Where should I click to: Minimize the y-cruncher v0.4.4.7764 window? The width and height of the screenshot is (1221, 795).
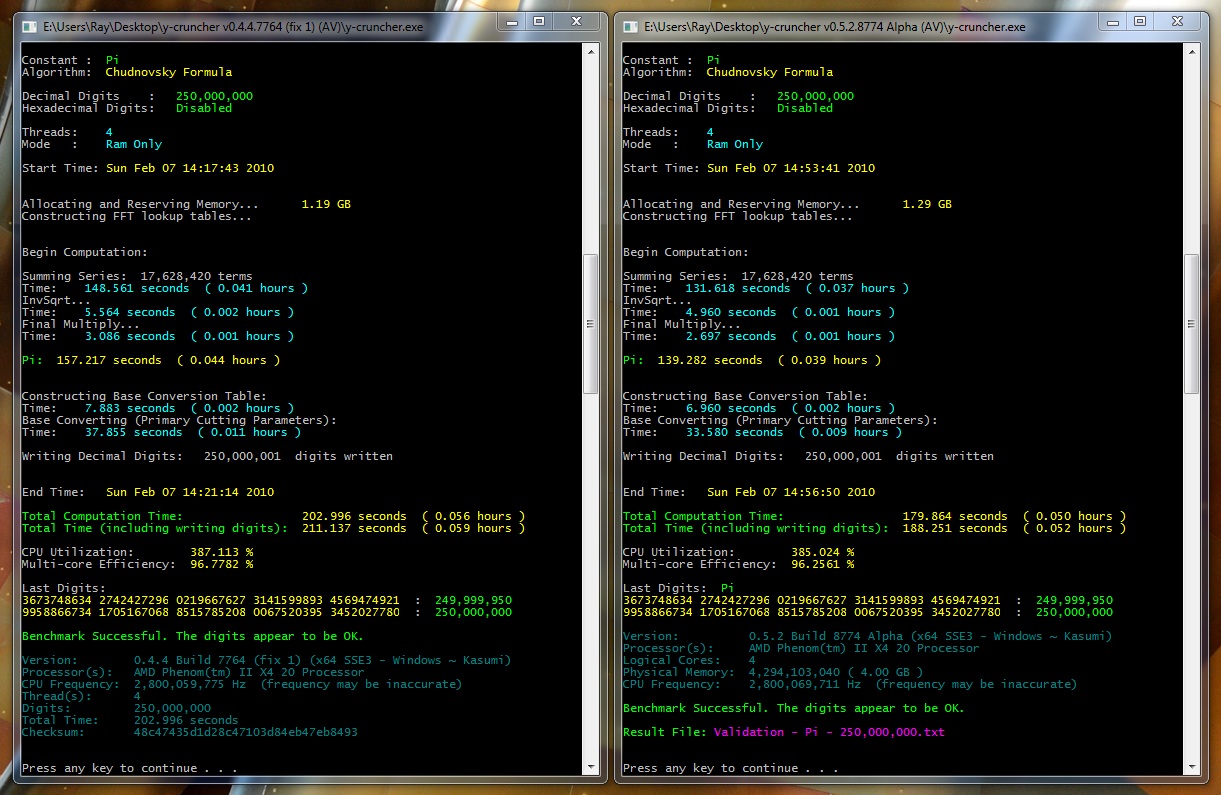(510, 21)
